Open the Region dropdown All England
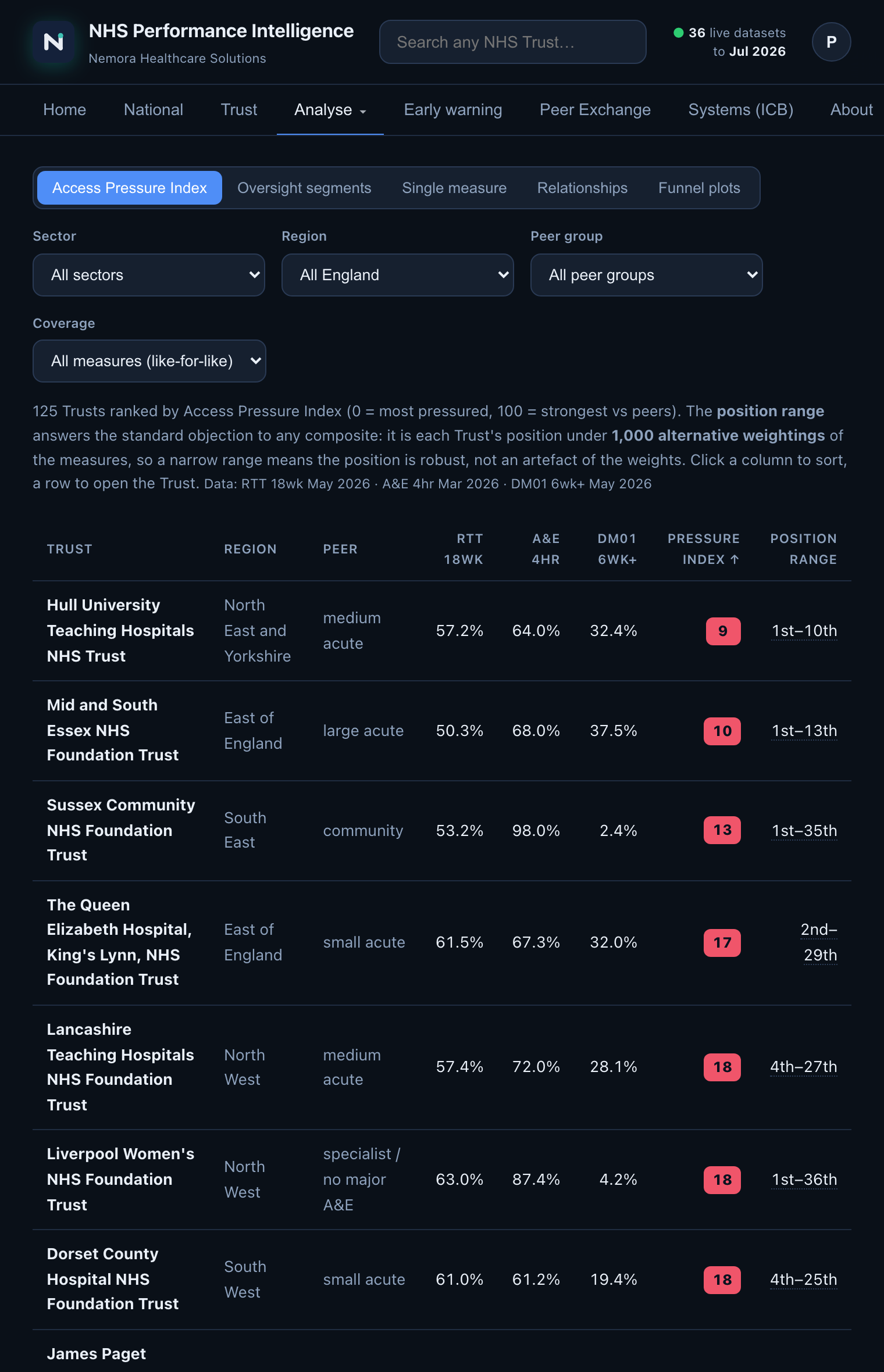This screenshot has height=1372, width=884. (398, 275)
